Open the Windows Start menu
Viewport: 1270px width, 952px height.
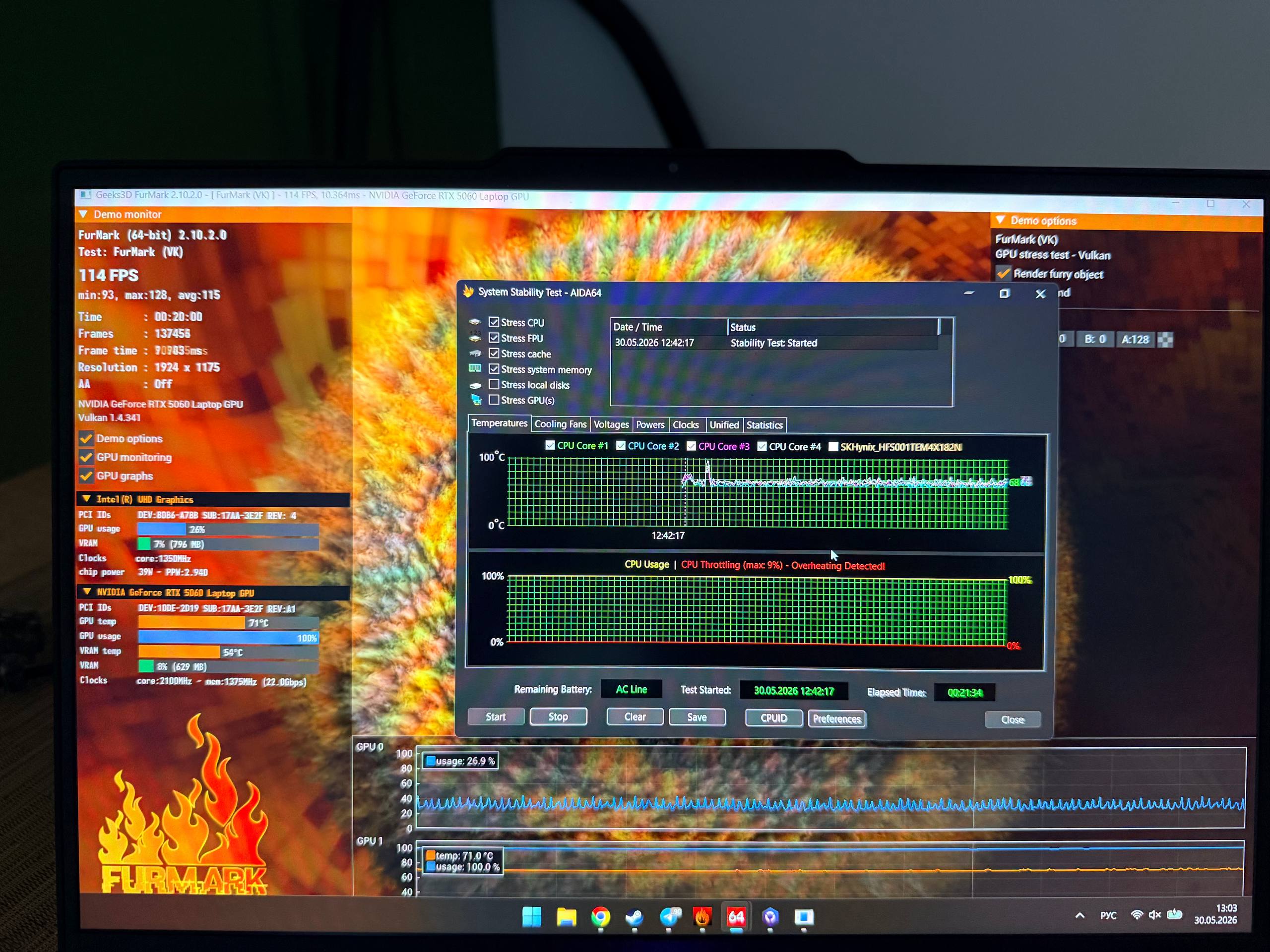coord(532,916)
